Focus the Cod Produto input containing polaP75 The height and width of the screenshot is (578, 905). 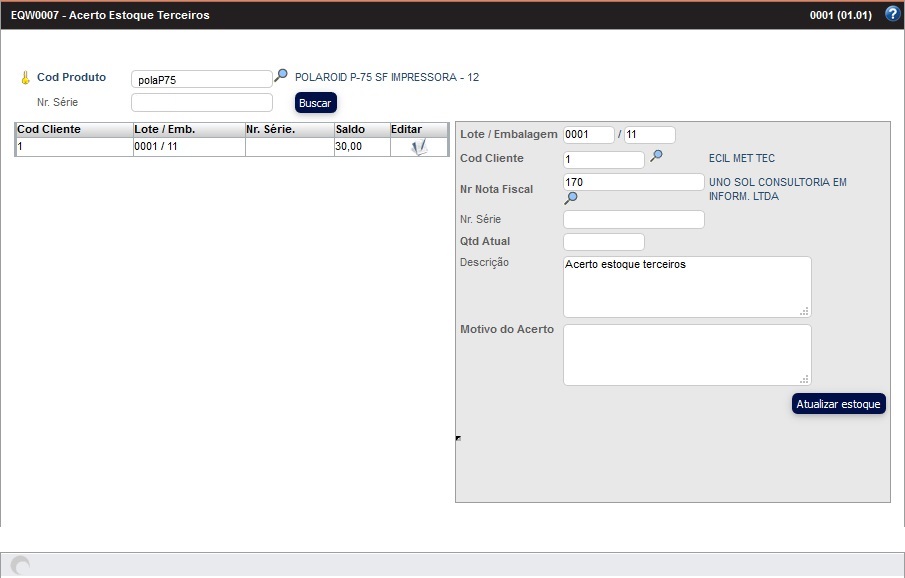(201, 79)
